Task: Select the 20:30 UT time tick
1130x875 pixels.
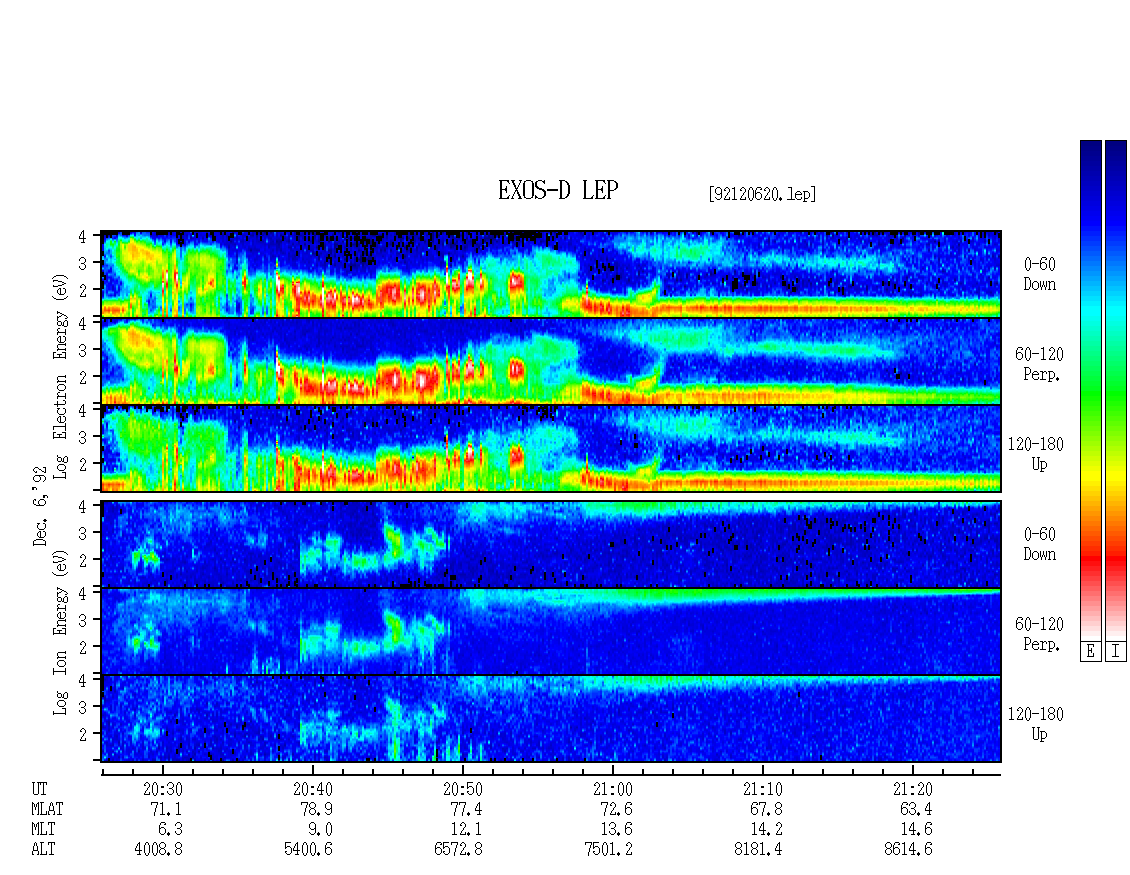Action: click(x=163, y=789)
